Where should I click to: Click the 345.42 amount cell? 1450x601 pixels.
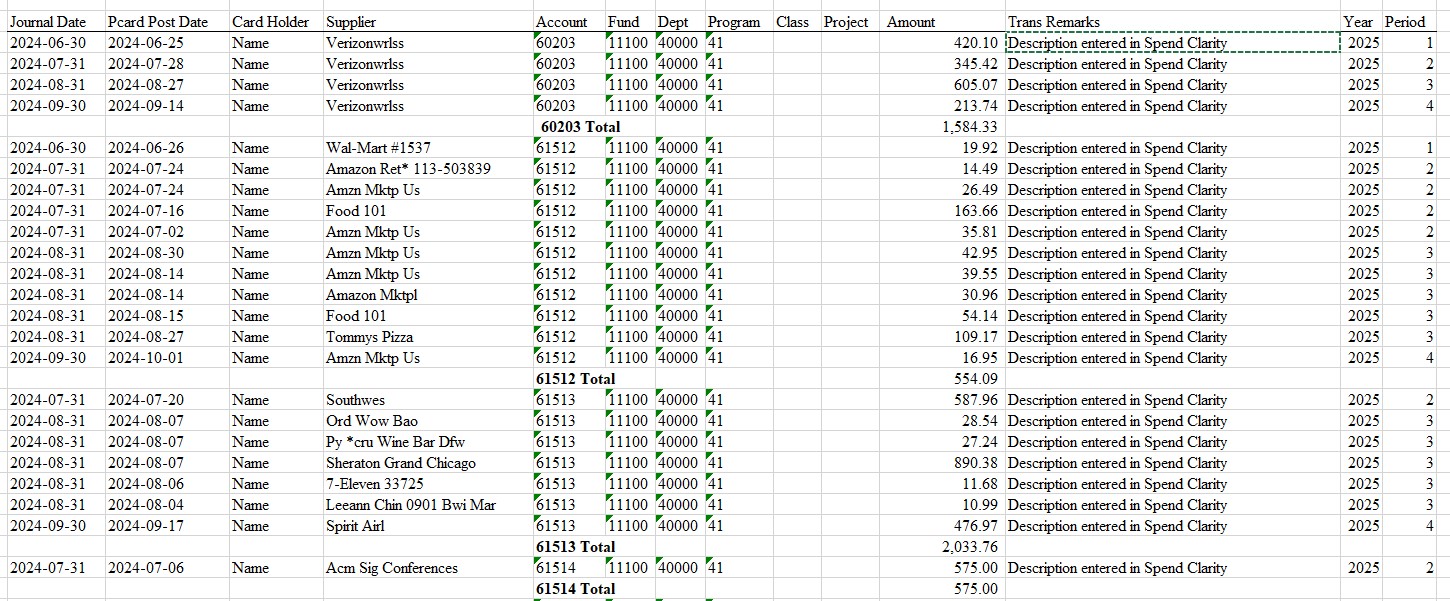944,64
